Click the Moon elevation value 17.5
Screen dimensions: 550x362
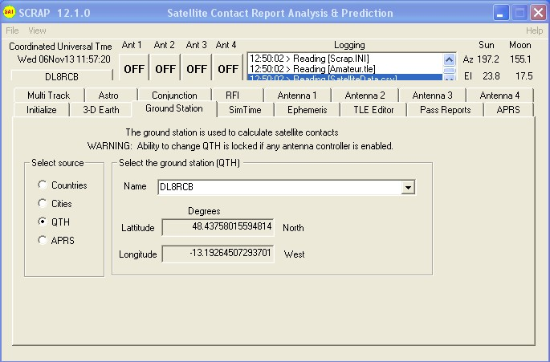tap(524, 76)
